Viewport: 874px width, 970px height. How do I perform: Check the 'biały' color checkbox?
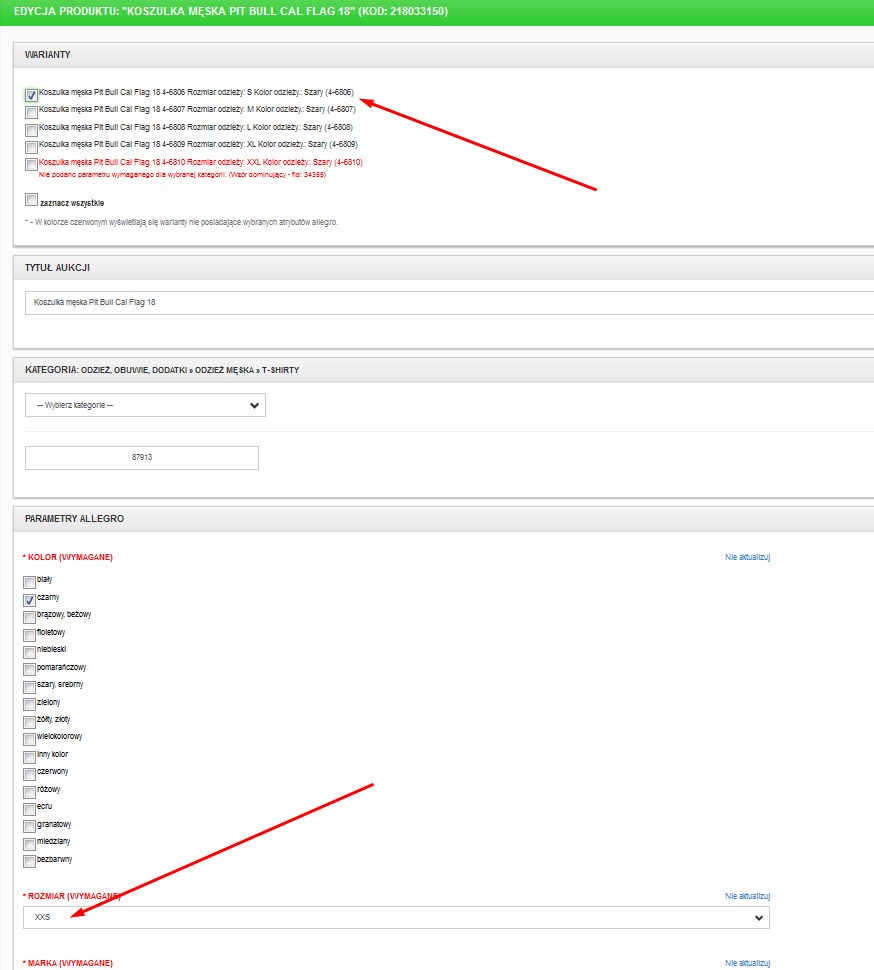pos(30,581)
